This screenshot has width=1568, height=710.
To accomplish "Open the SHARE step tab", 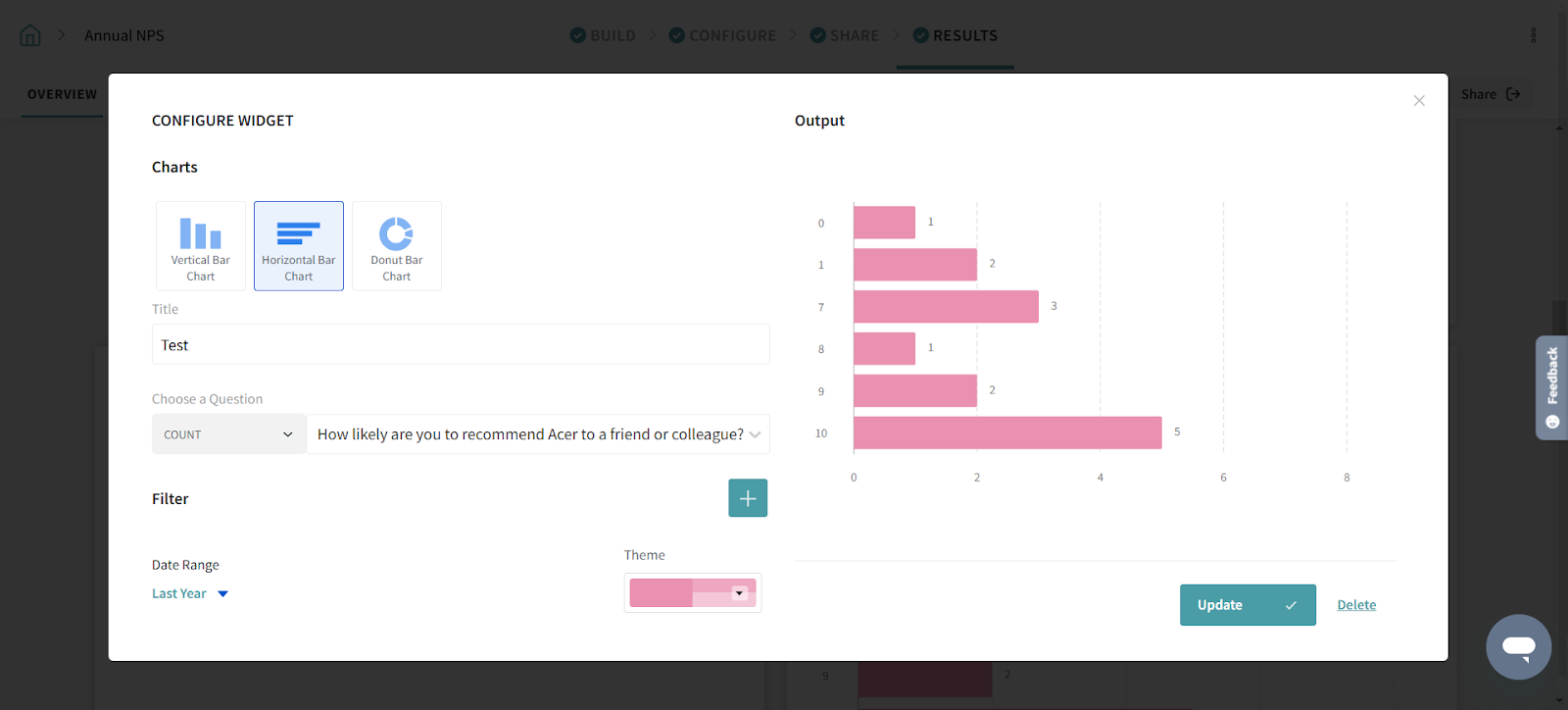I will coord(845,35).
